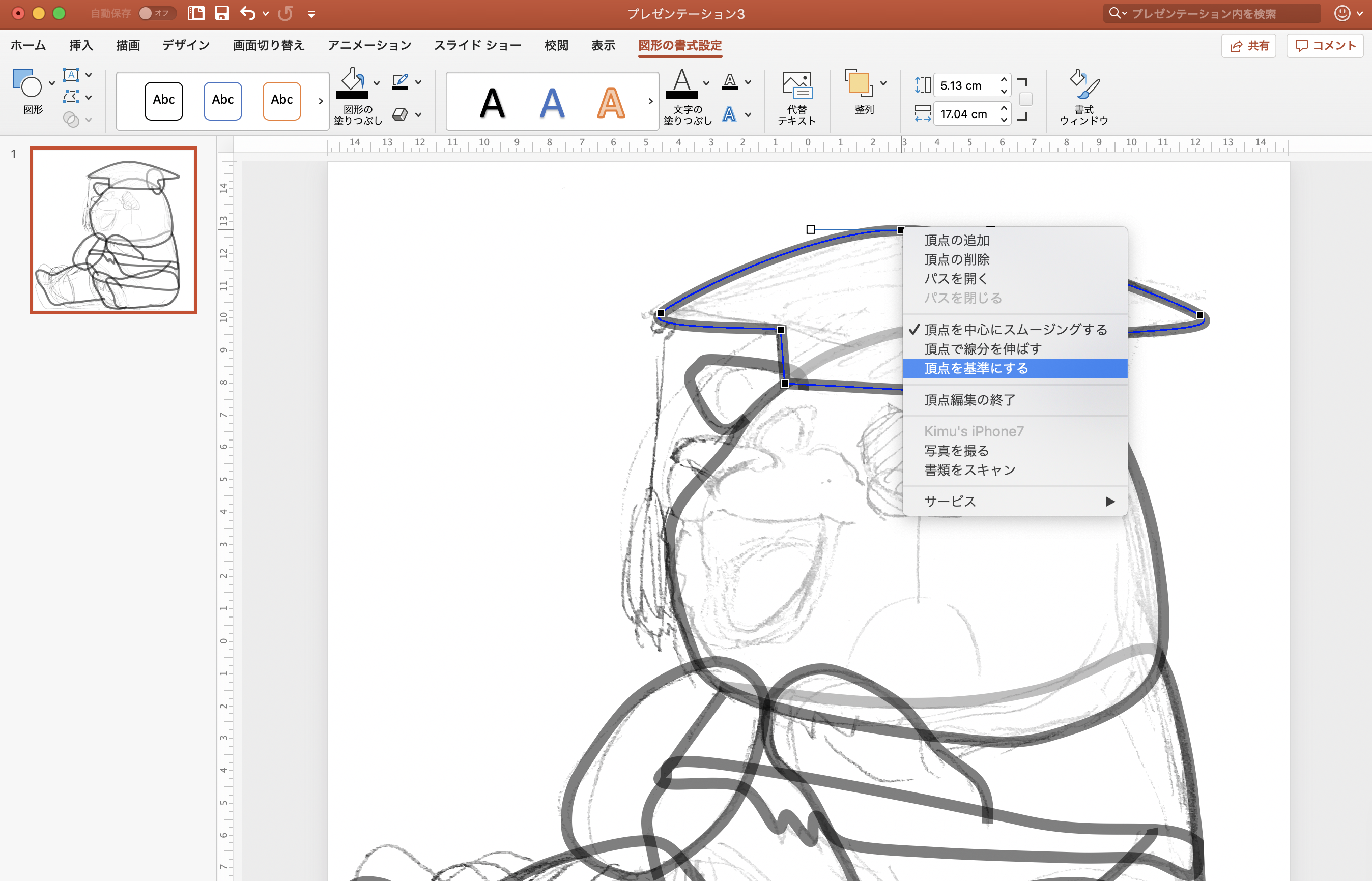The height and width of the screenshot is (881, 1372).
Task: Toggle the lock aspect ratio checkbox
Action: click(x=1026, y=100)
